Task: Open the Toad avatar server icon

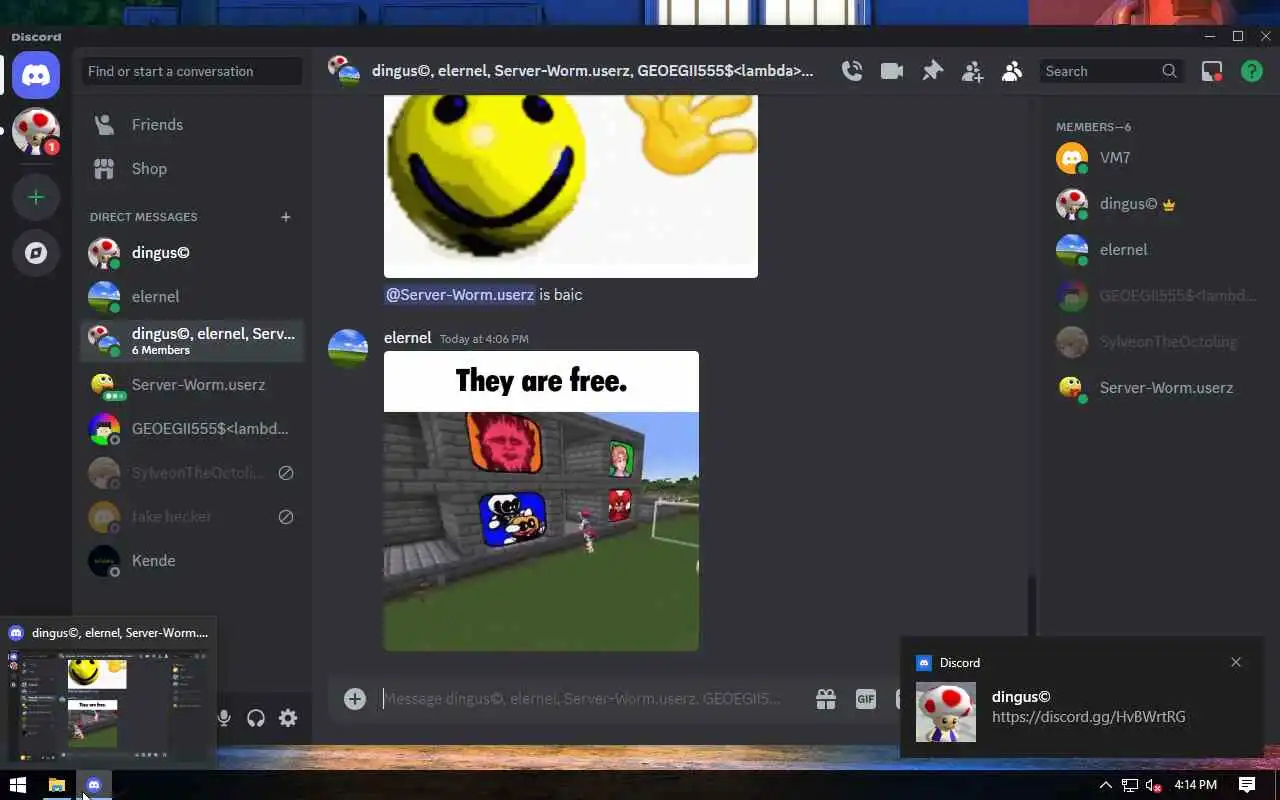Action: pyautogui.click(x=36, y=131)
